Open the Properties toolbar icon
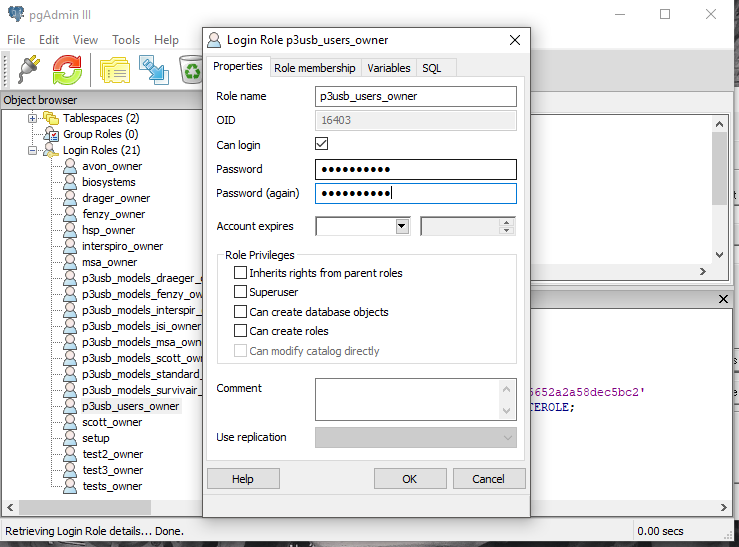Image resolution: width=739 pixels, height=547 pixels. pos(115,71)
